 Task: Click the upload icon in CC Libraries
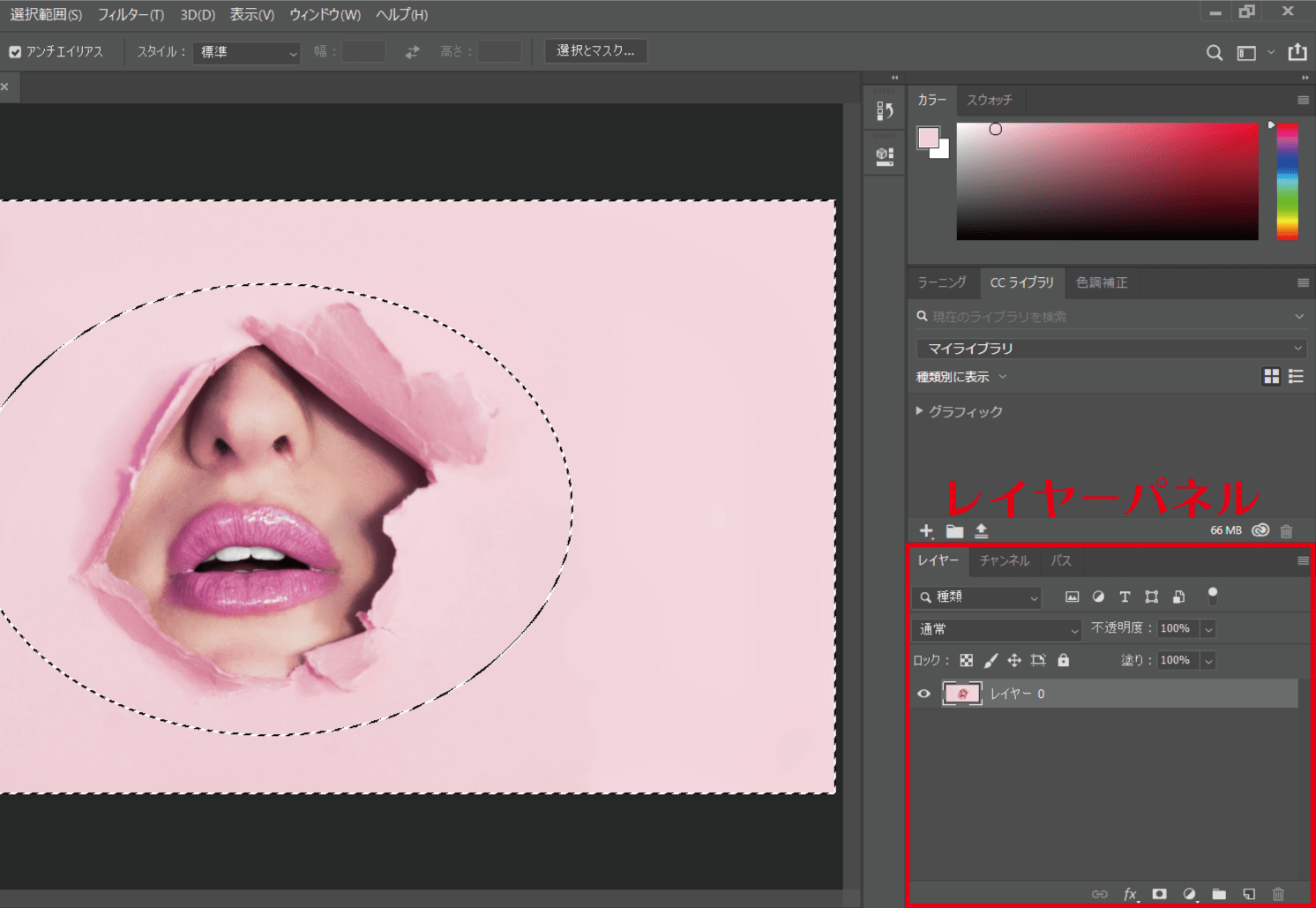(x=981, y=530)
